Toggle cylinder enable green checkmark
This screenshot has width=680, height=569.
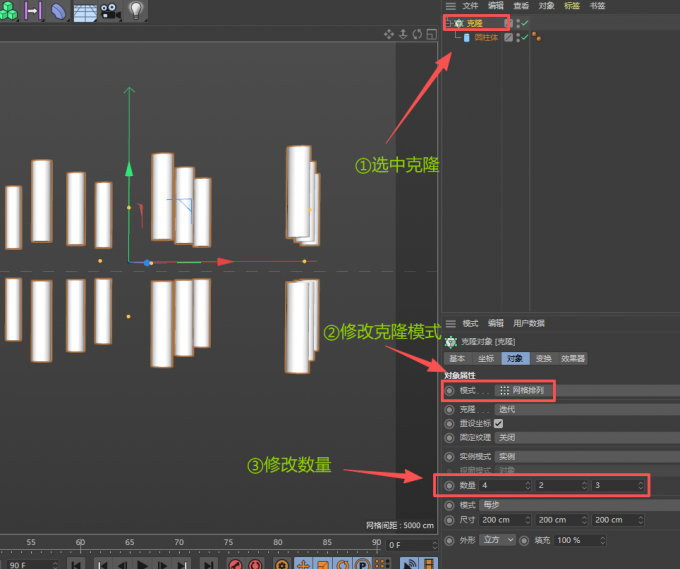(x=525, y=38)
